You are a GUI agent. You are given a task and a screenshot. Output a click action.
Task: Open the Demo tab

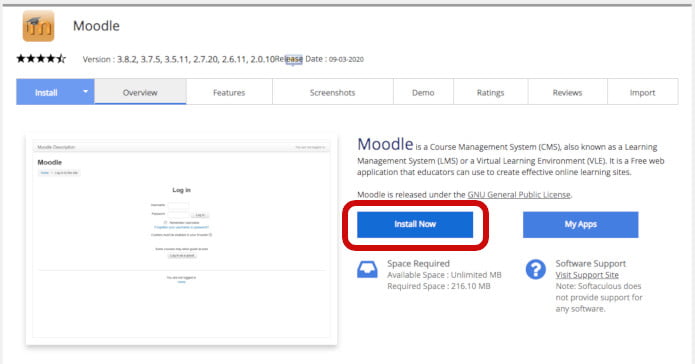coord(423,92)
